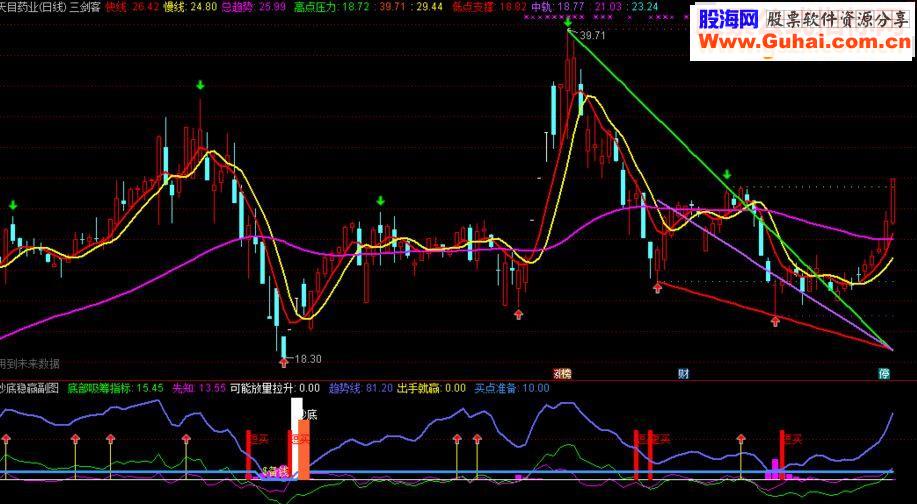The width and height of the screenshot is (917, 504).
Task: Select the 涨榜 badge on the time axis
Action: [x=562, y=374]
